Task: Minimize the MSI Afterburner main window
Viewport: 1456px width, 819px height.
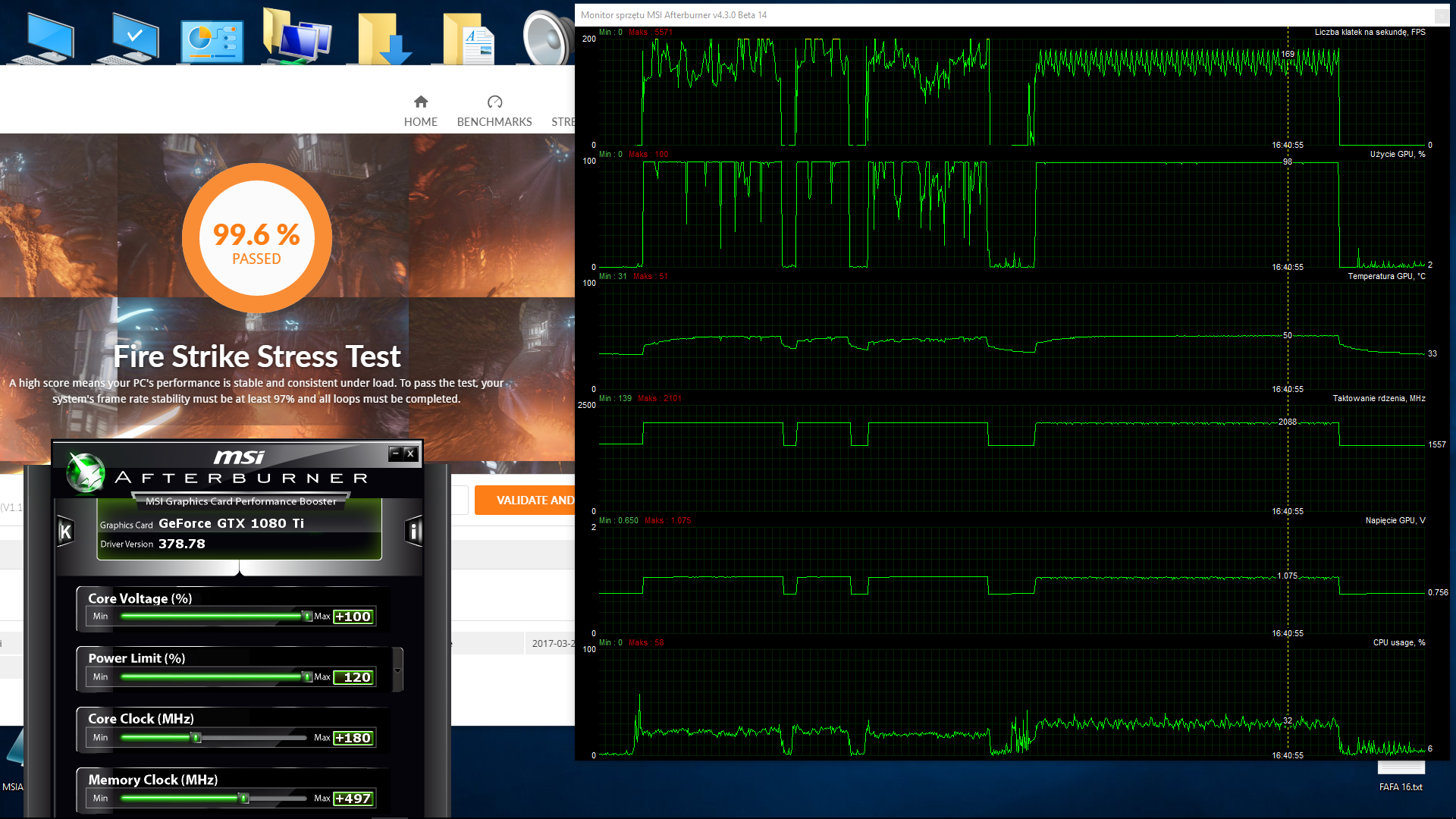Action: tap(395, 453)
